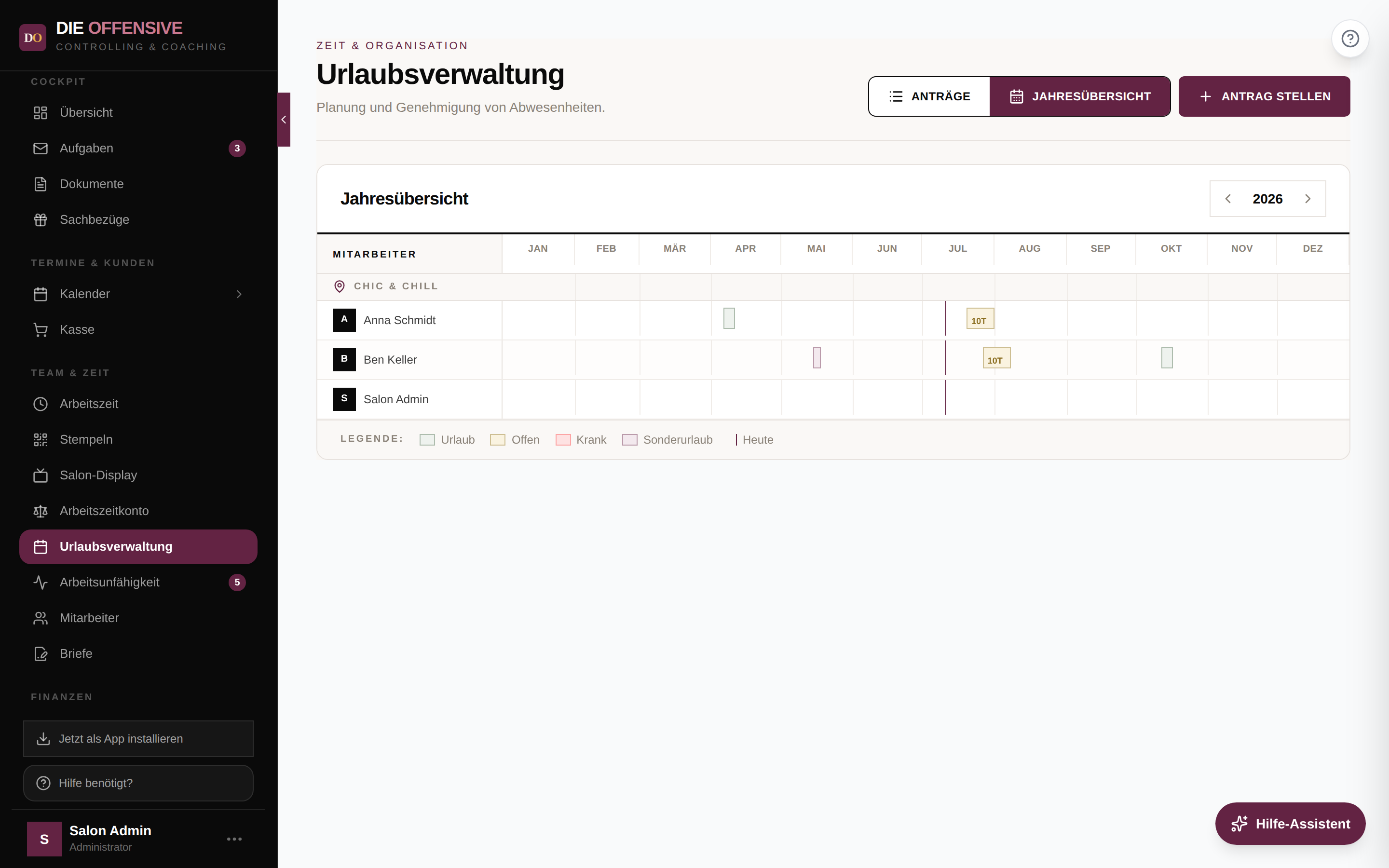Click the help question-mark icon top right
The image size is (1389, 868).
tap(1350, 39)
